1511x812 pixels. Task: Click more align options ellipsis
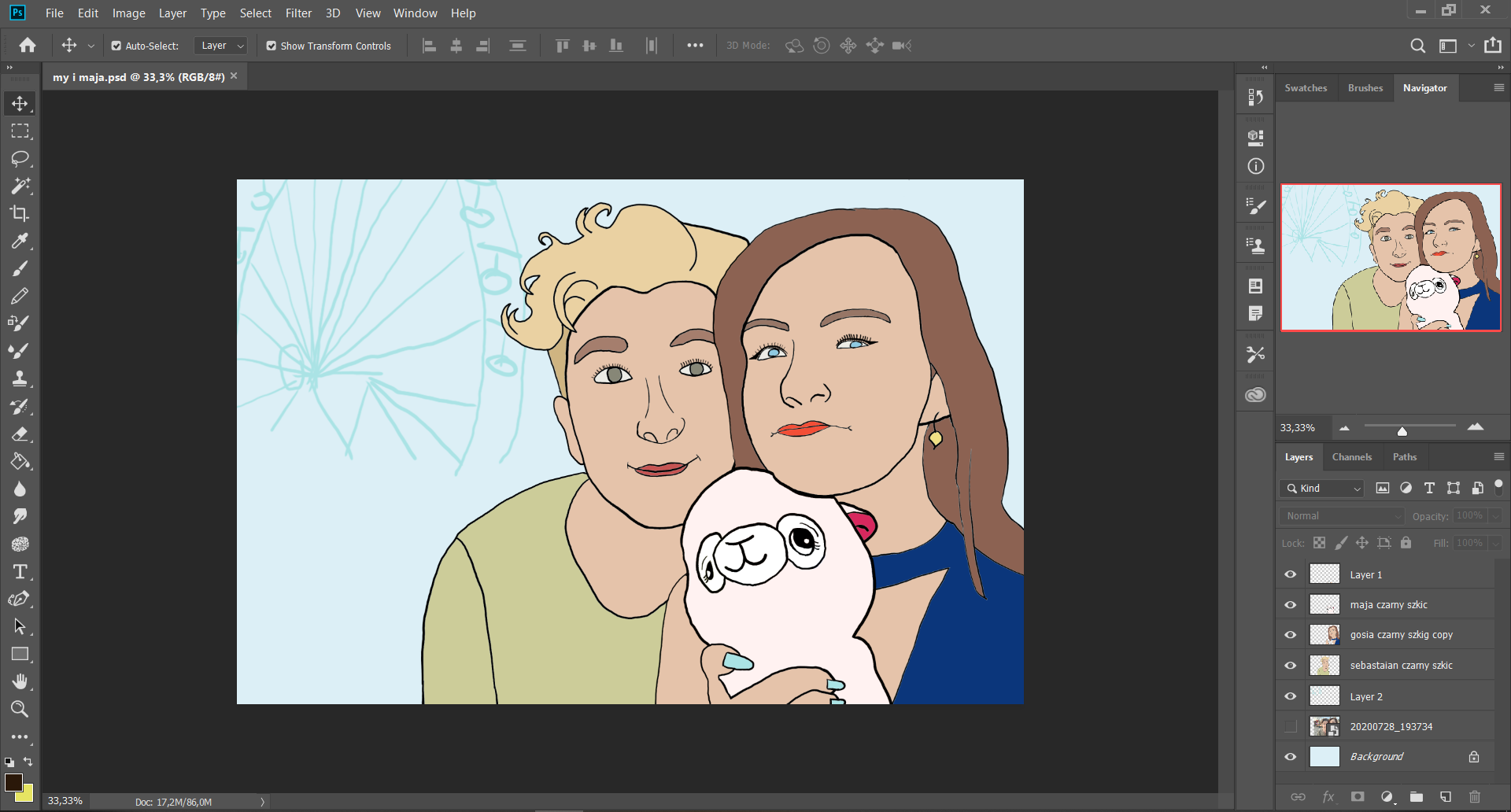pyautogui.click(x=695, y=46)
